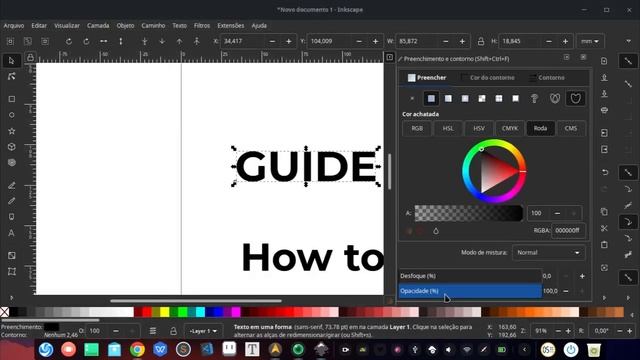The image size is (640, 360).
Task: Raise selection one step
Action: click(x=179, y=41)
